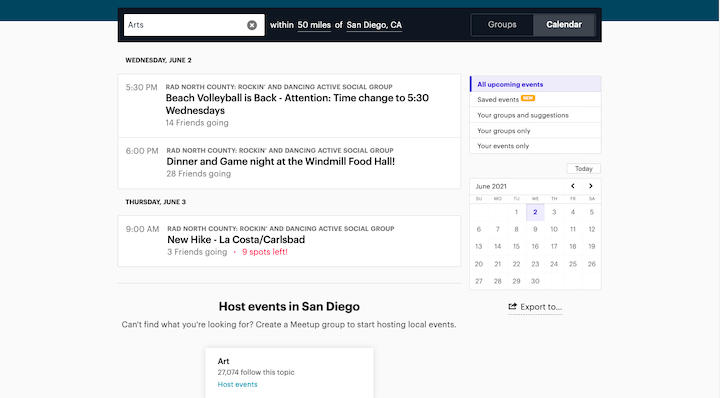Click '28 Friends going' text
The image size is (720, 398).
(x=198, y=174)
